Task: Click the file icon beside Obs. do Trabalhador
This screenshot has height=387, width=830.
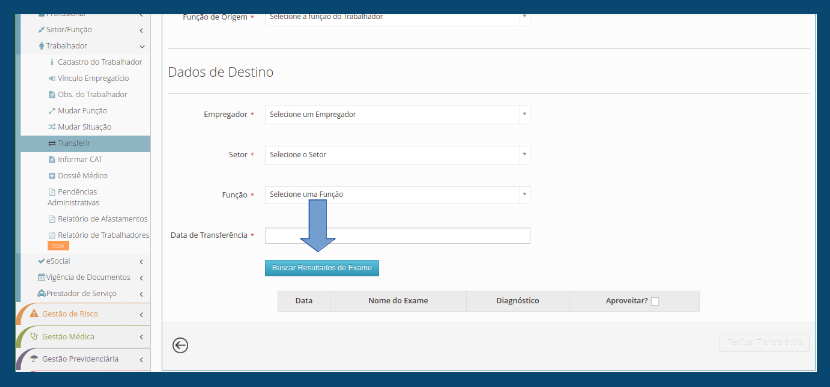Action: (x=52, y=95)
